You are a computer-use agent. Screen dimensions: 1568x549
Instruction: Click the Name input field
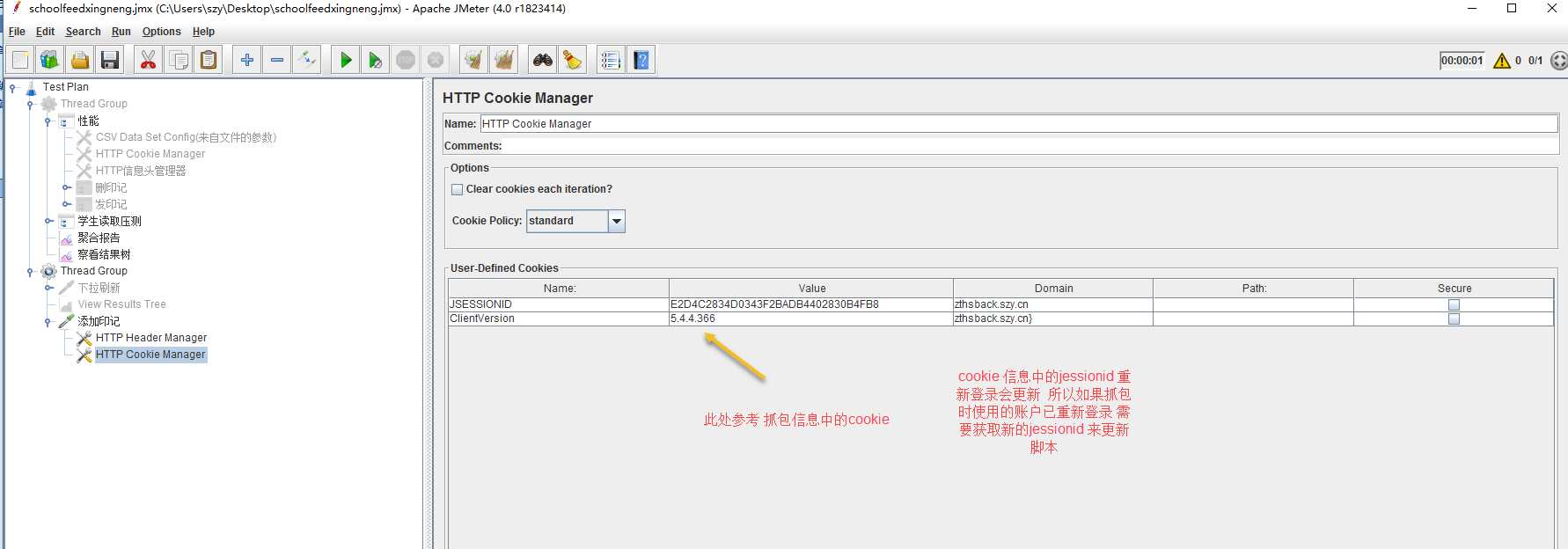tap(1019, 124)
